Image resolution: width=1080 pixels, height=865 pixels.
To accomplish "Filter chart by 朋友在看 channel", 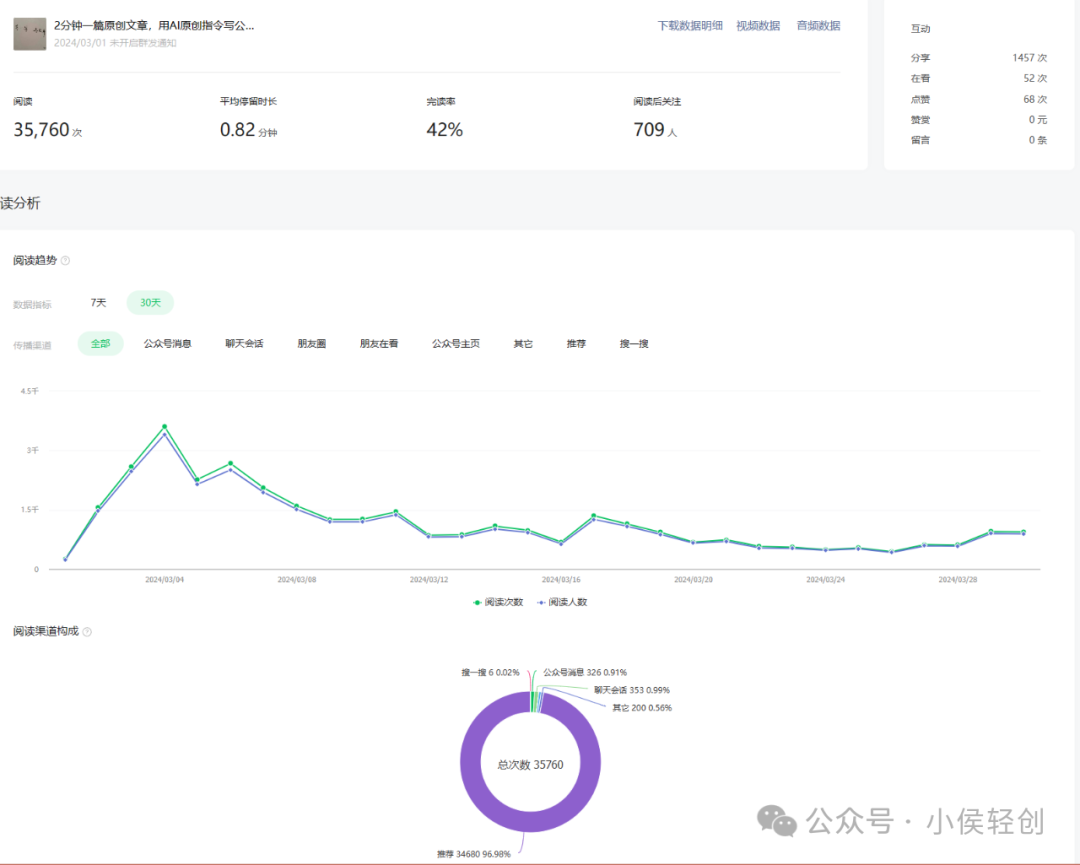I will click(x=378, y=343).
